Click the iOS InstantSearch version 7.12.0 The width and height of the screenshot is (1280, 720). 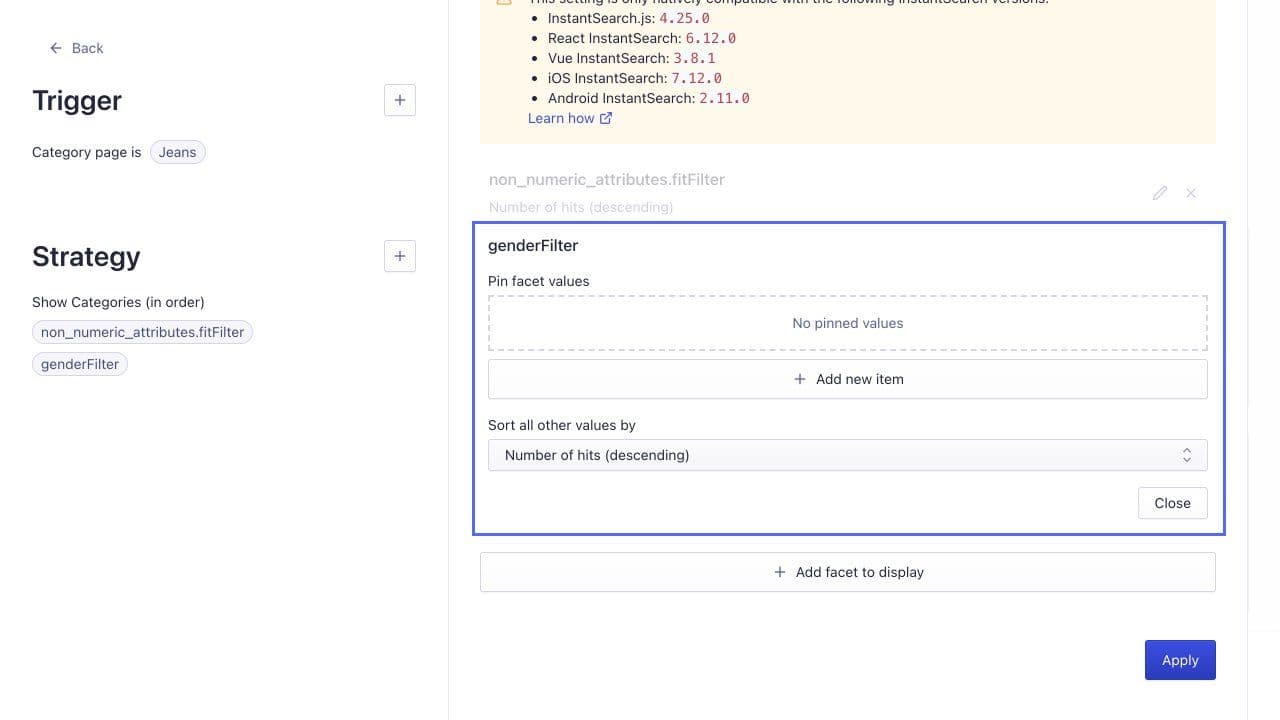coord(696,78)
